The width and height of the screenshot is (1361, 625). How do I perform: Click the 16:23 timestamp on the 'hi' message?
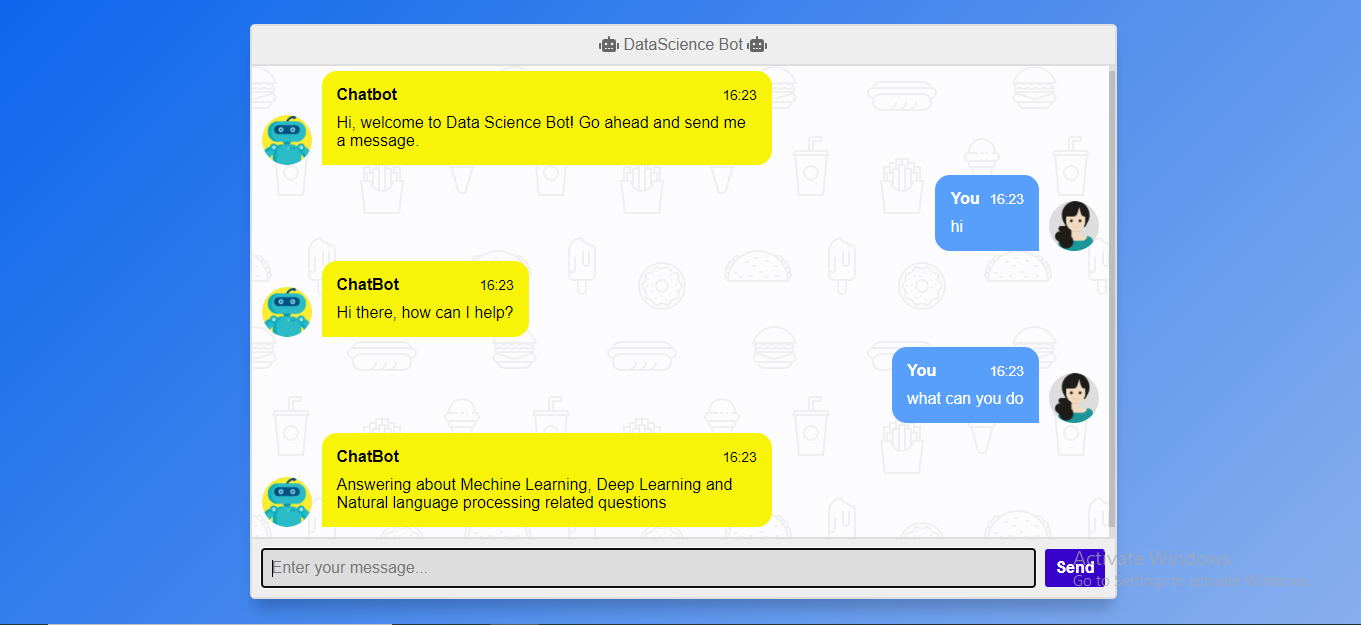click(1007, 199)
